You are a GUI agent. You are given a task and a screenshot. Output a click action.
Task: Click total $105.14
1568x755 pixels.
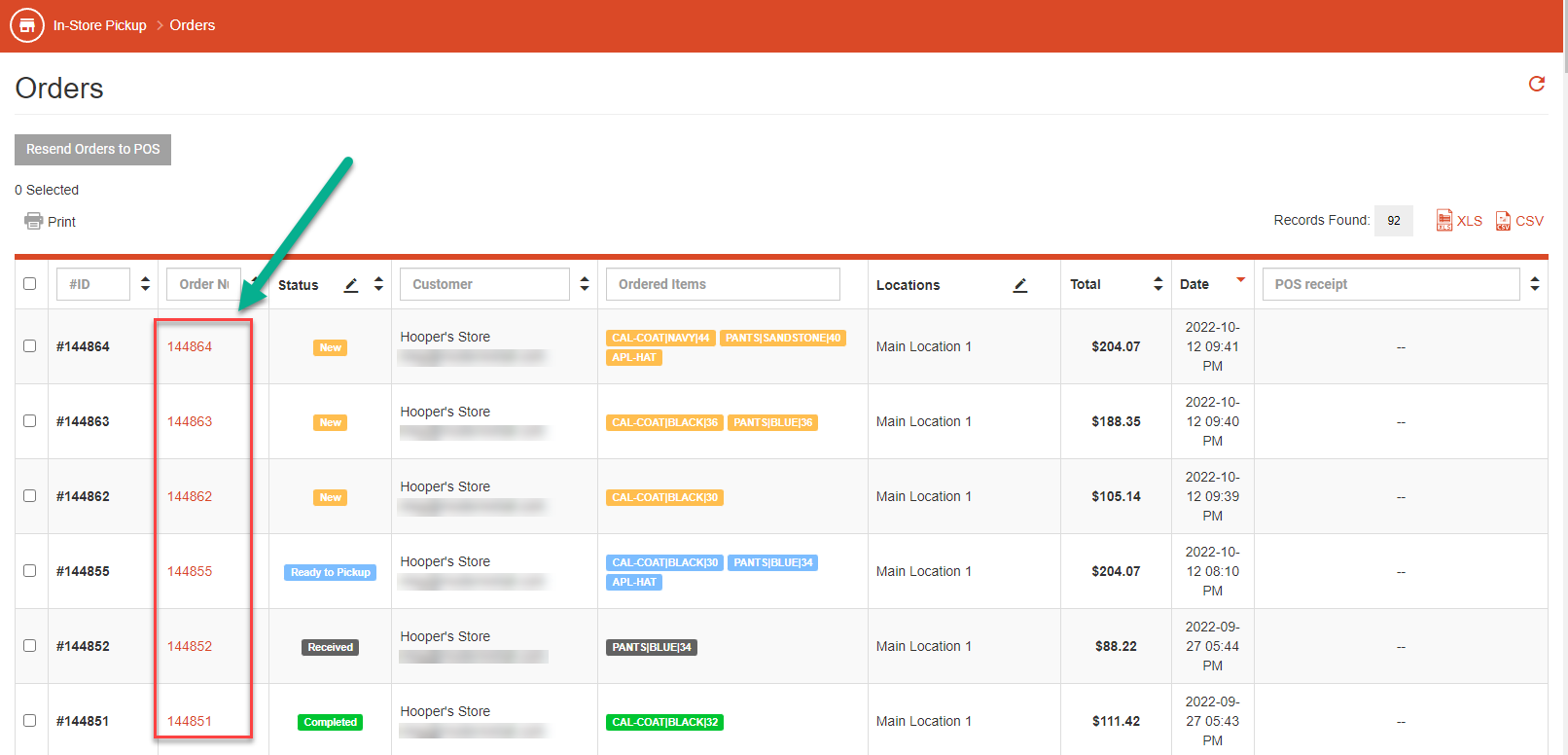1116,496
